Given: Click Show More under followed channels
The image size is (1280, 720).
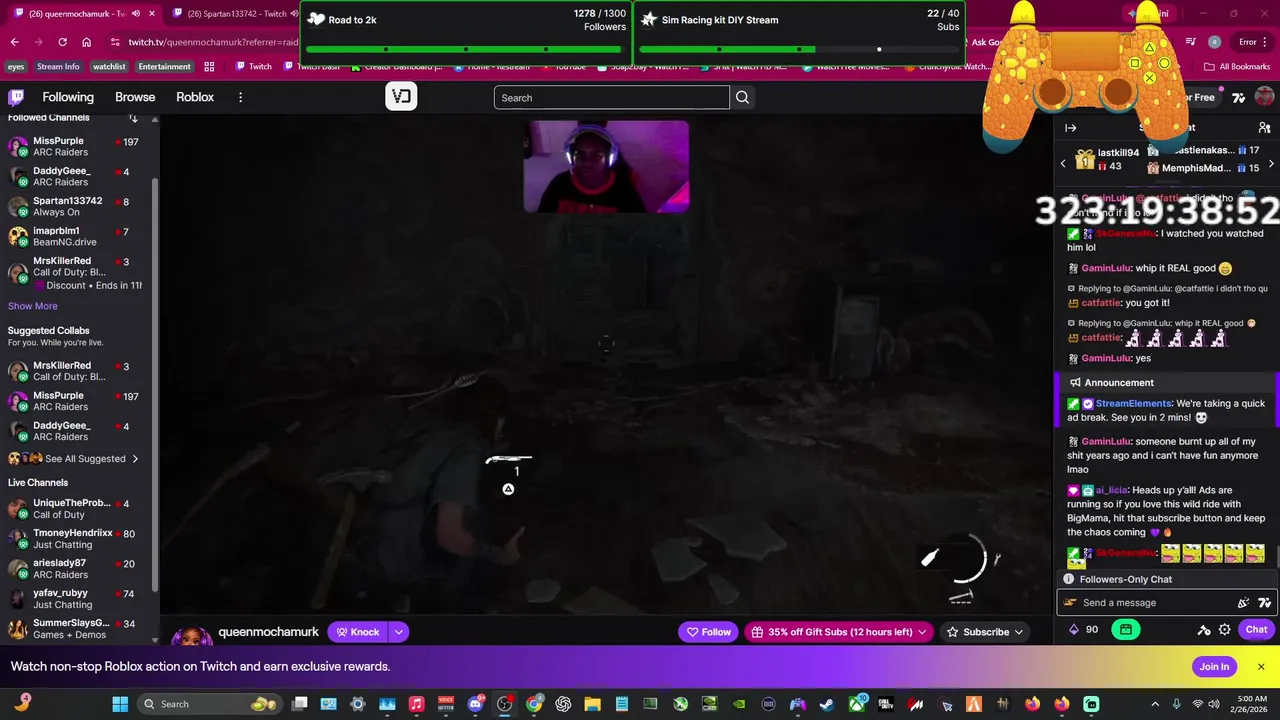Looking at the screenshot, I should [33, 306].
